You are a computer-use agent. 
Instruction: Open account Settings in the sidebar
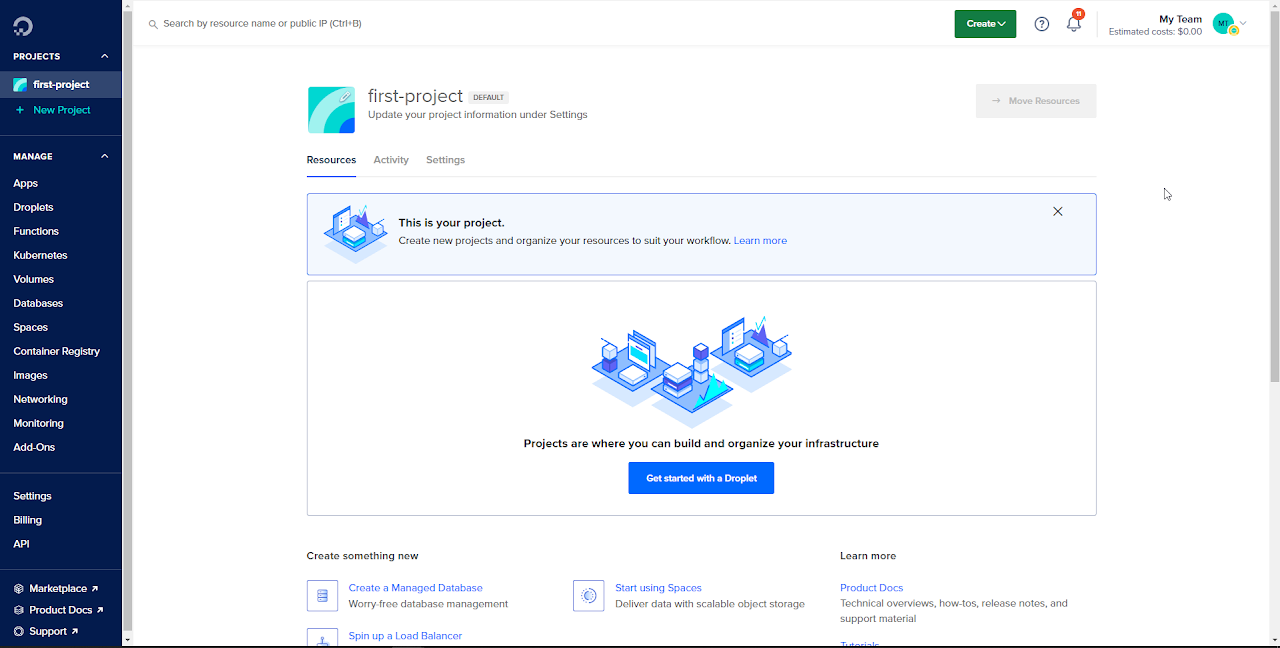point(32,496)
